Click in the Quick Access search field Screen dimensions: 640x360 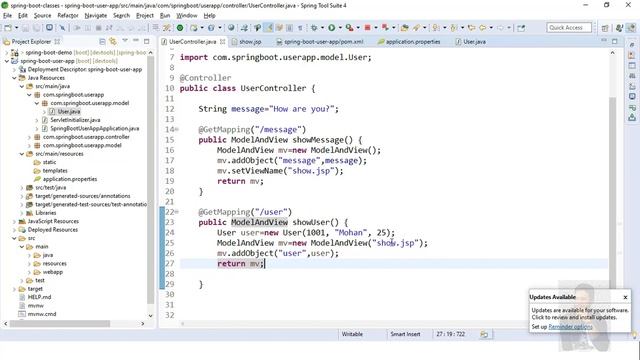coord(569,28)
